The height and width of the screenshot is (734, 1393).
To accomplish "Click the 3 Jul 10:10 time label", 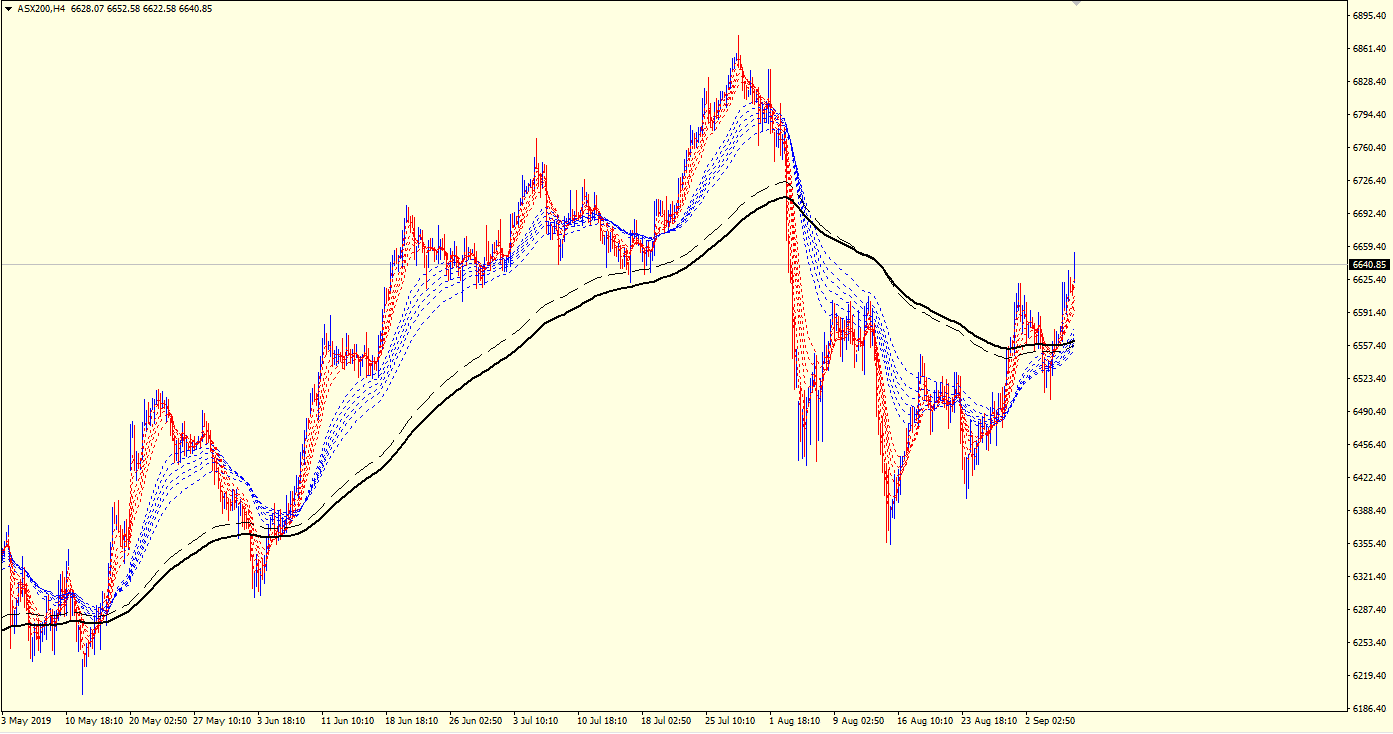I will (x=537, y=720).
